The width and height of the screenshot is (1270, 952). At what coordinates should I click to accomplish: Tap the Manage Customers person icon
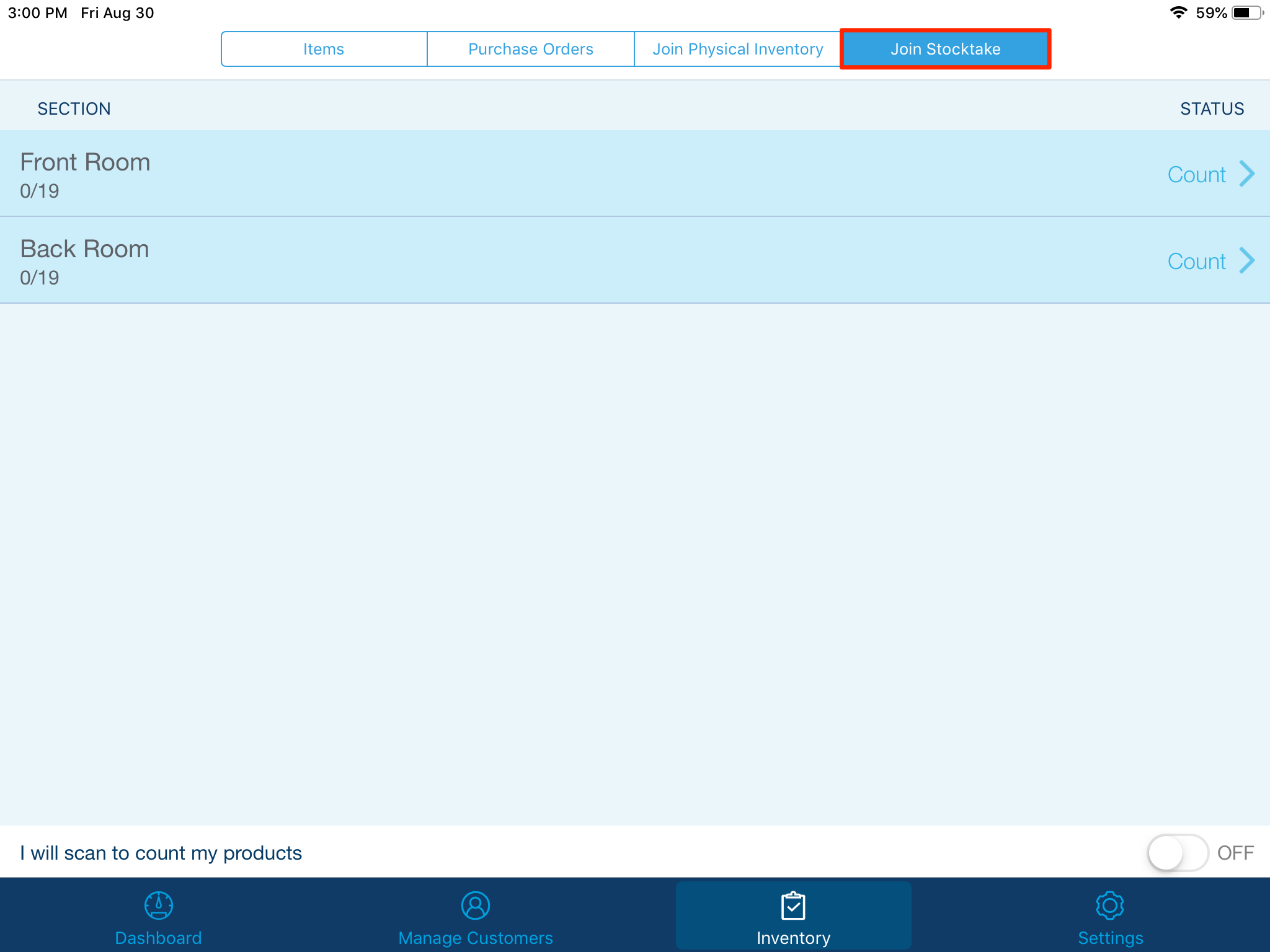pyautogui.click(x=475, y=906)
